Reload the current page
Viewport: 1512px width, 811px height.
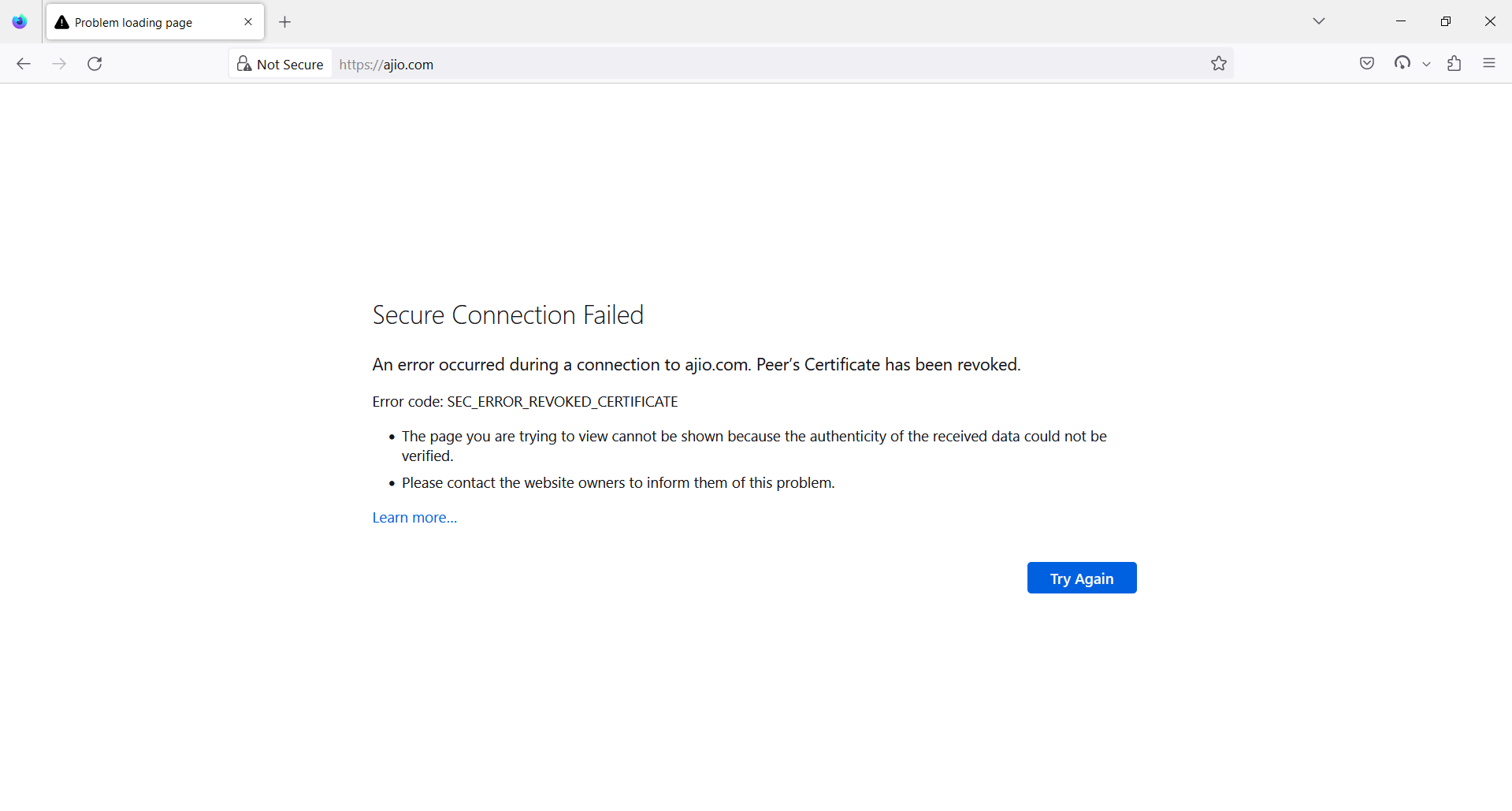95,64
